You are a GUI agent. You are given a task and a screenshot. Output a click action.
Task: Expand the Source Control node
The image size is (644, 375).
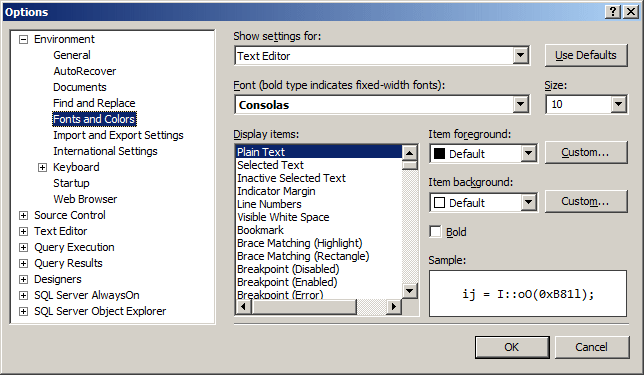[x=24, y=216]
